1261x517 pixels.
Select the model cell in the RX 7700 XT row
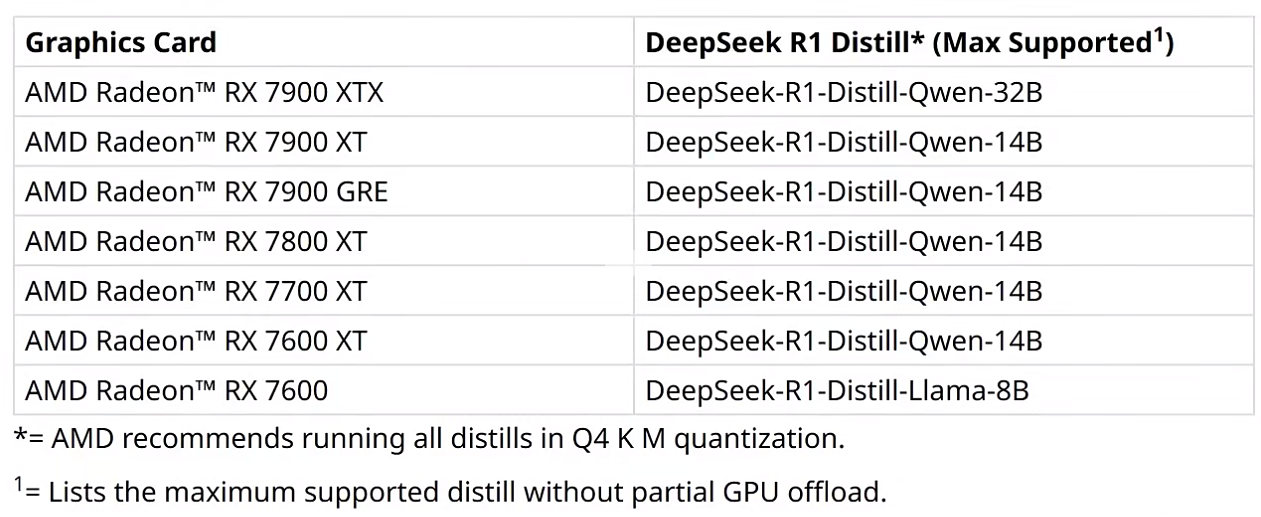click(844, 291)
